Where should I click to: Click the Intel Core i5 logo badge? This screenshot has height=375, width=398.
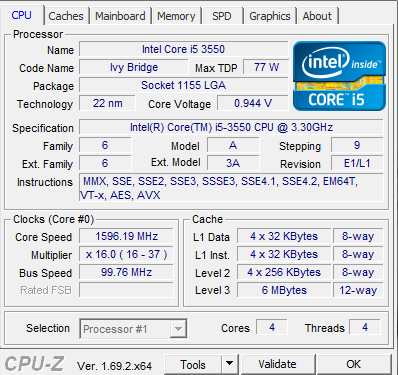coord(339,76)
